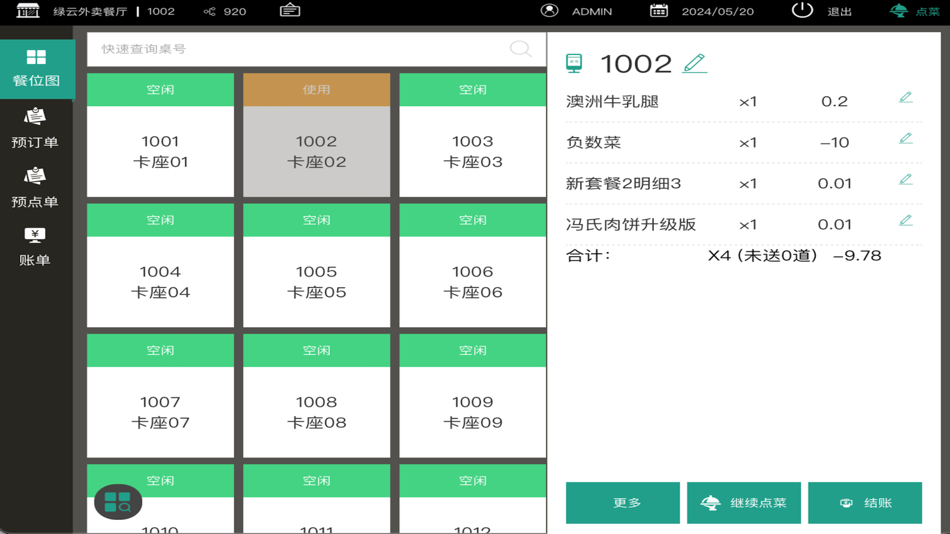Click the 点菜 dish icon at top right
This screenshot has height=534, width=950.
[x=899, y=10]
